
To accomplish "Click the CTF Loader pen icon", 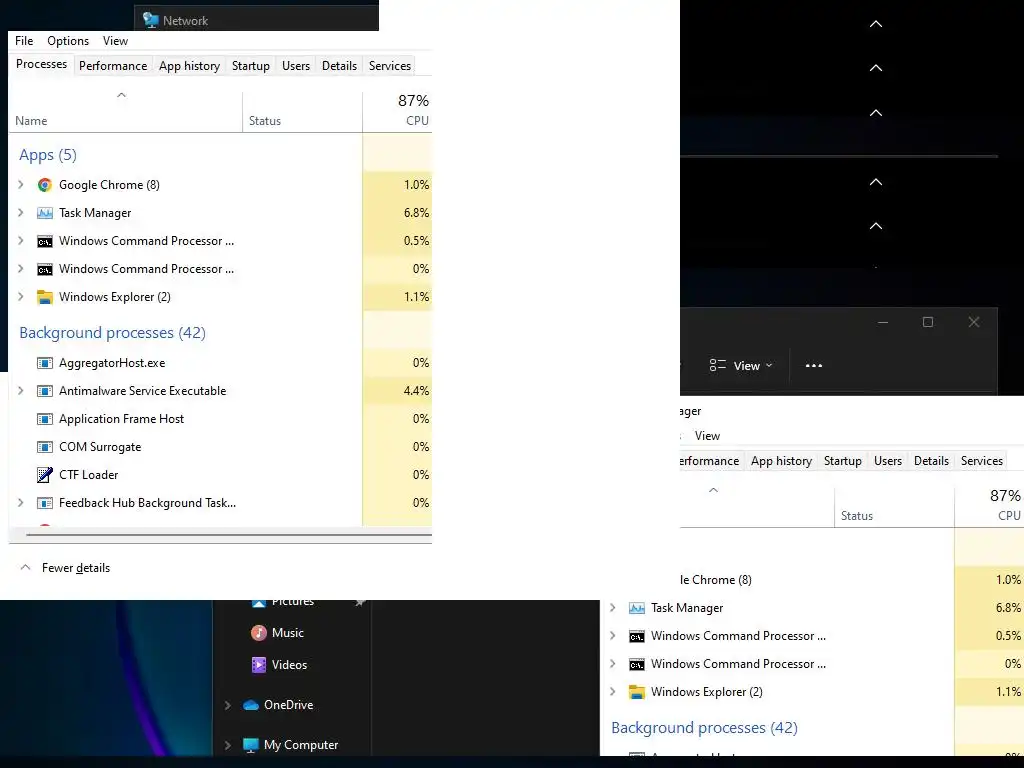I will point(44,475).
